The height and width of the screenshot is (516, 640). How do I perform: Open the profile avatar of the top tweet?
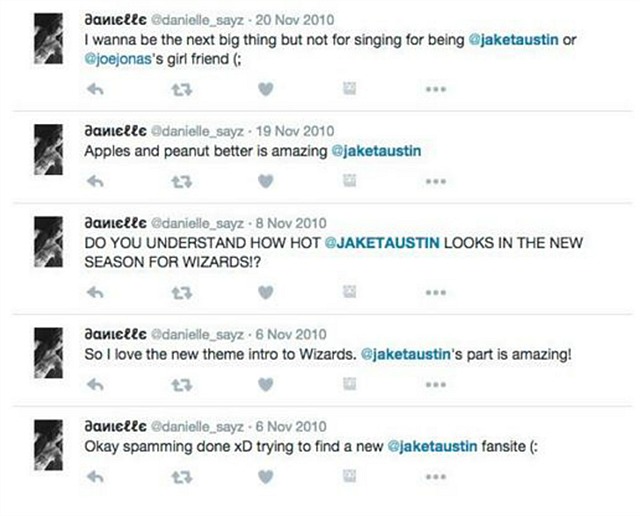[49, 39]
